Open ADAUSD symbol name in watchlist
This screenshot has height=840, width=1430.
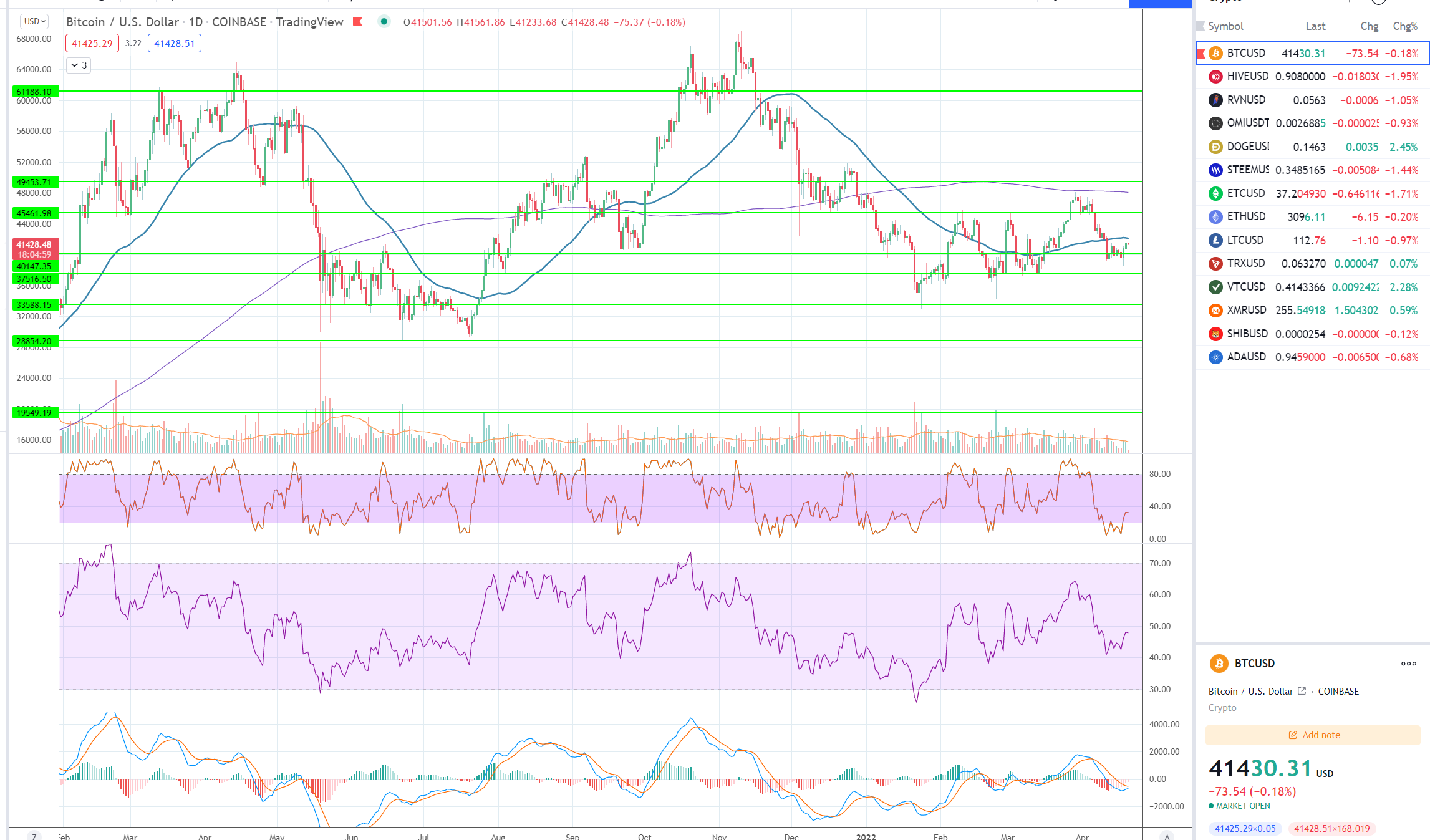1246,357
